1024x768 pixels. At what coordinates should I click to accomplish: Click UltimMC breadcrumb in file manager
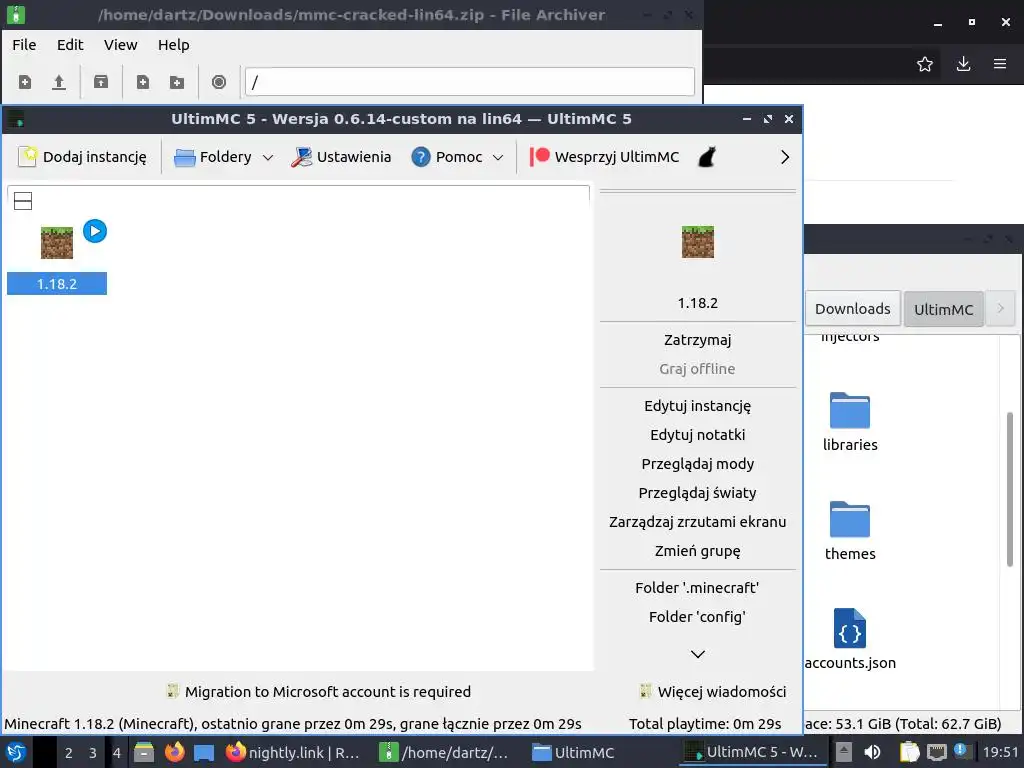943,310
